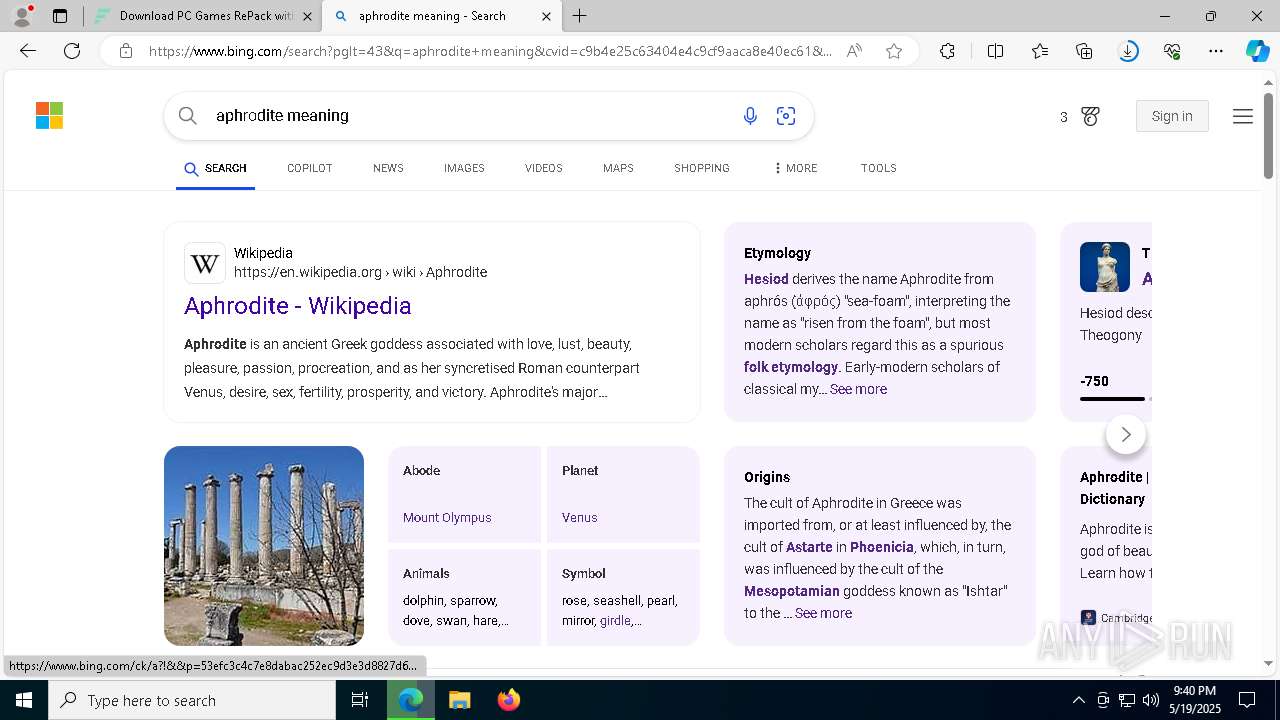This screenshot has width=1280, height=720.
Task: Switch to IMAGES tab
Action: pos(464,168)
